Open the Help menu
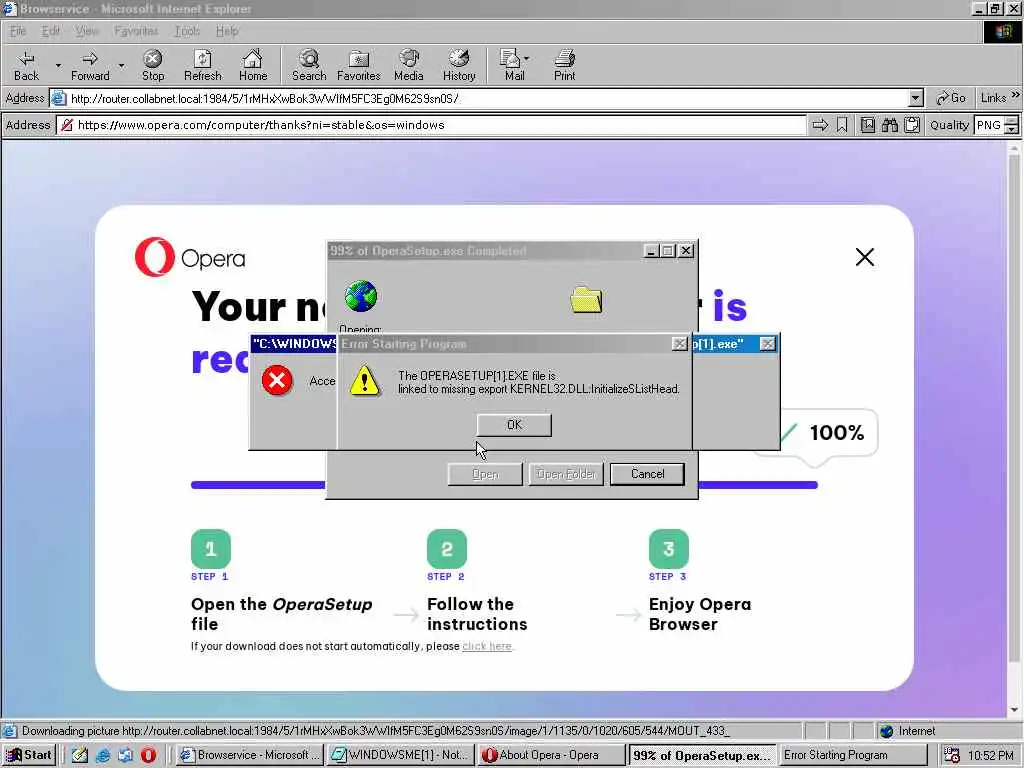 pyautogui.click(x=227, y=31)
